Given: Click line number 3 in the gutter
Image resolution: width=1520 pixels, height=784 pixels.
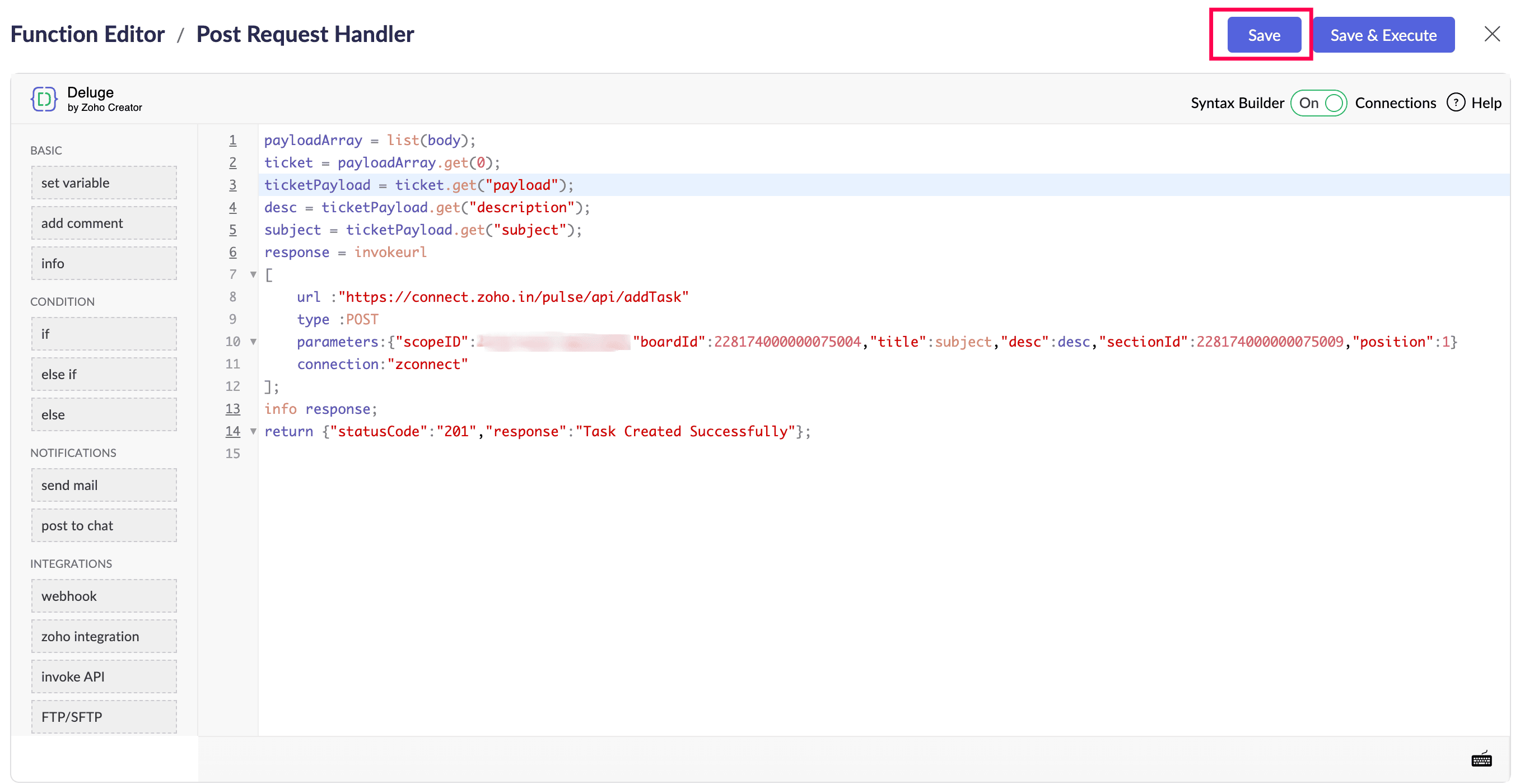Looking at the screenshot, I should pyautogui.click(x=233, y=185).
